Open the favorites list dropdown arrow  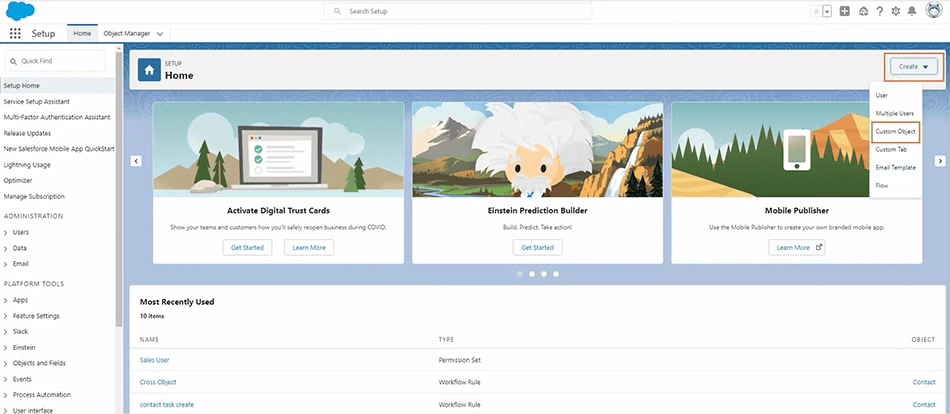click(827, 12)
